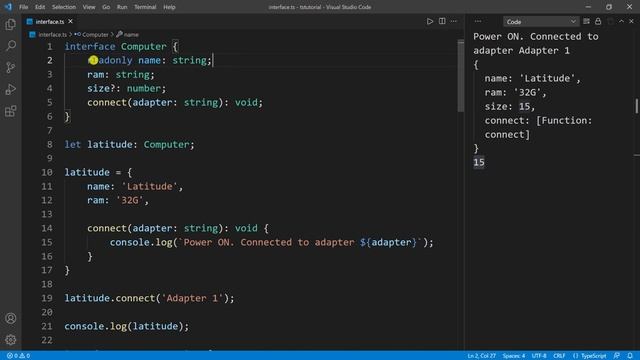Click VS Code logo in title bar
The height and width of the screenshot is (360, 640).
pyautogui.click(x=8, y=7)
